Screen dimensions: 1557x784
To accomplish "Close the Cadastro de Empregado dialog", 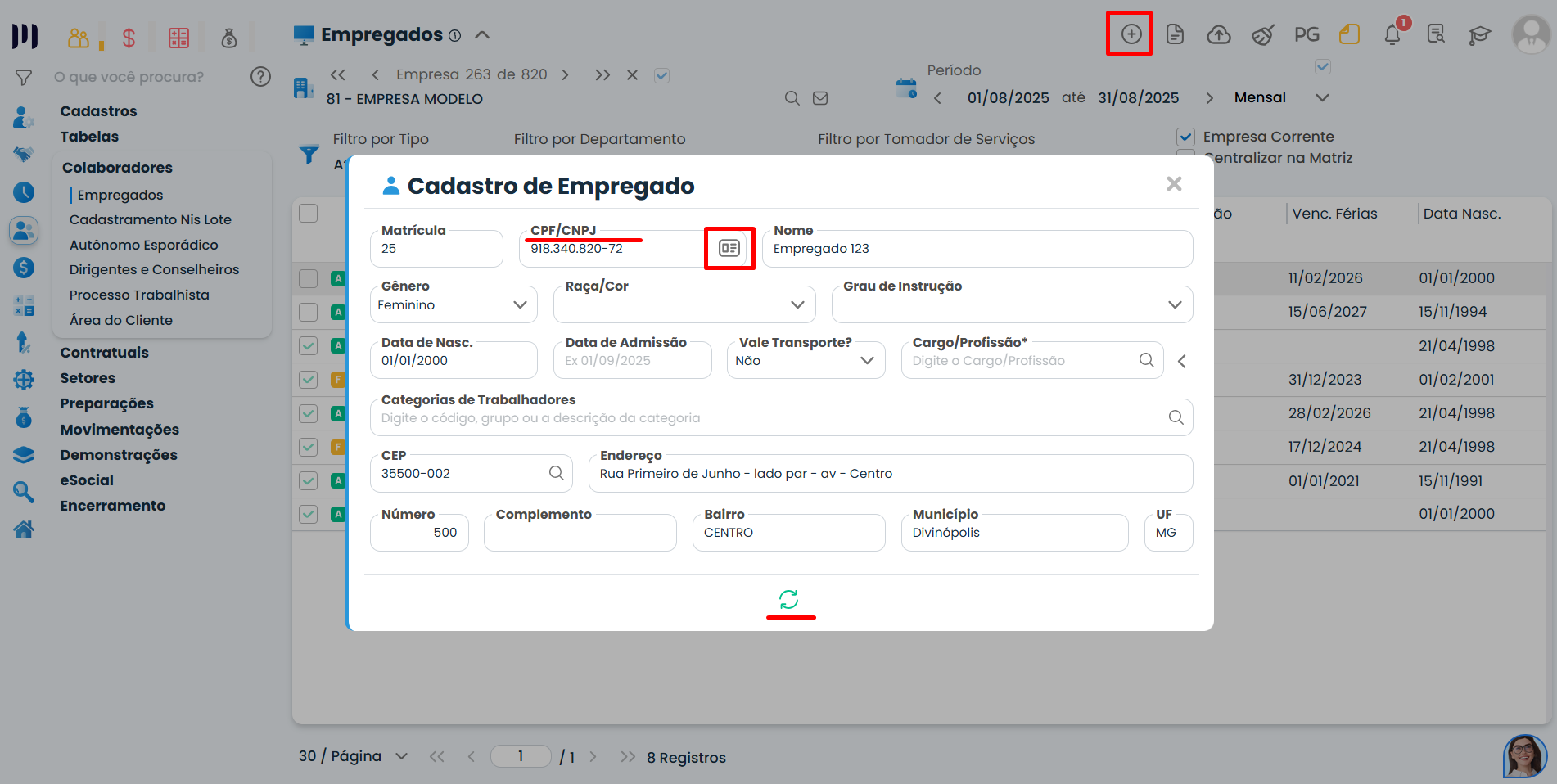I will (x=1174, y=184).
